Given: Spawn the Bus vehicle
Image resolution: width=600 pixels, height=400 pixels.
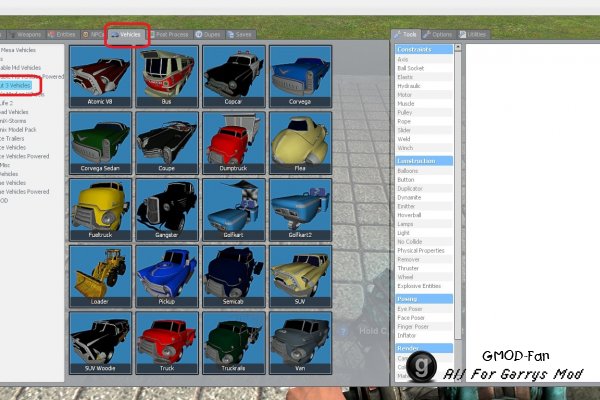Looking at the screenshot, I should (167, 77).
